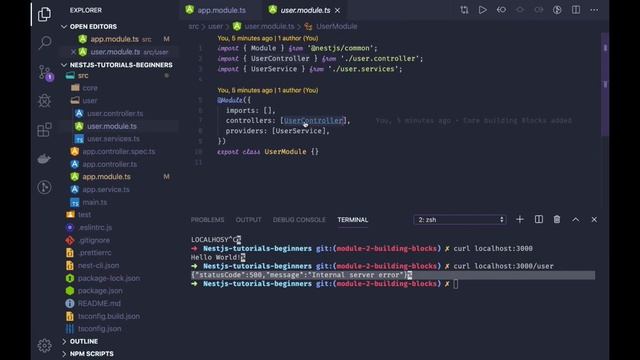The image size is (640, 360).
Task: Click the Run play icon in editor toolbar
Action: (482, 10)
